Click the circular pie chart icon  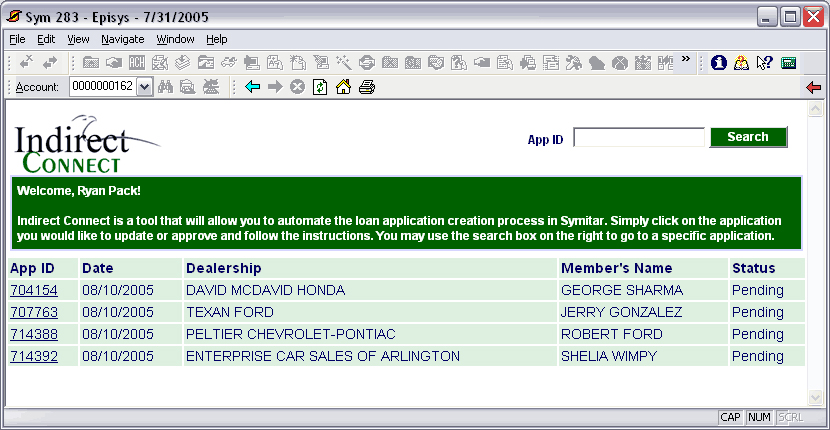620,63
